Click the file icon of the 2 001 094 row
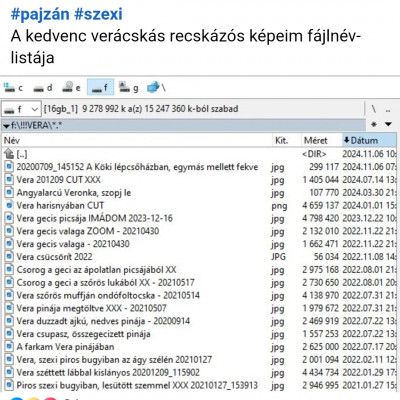The width and height of the screenshot is (400, 400). coord(9,359)
